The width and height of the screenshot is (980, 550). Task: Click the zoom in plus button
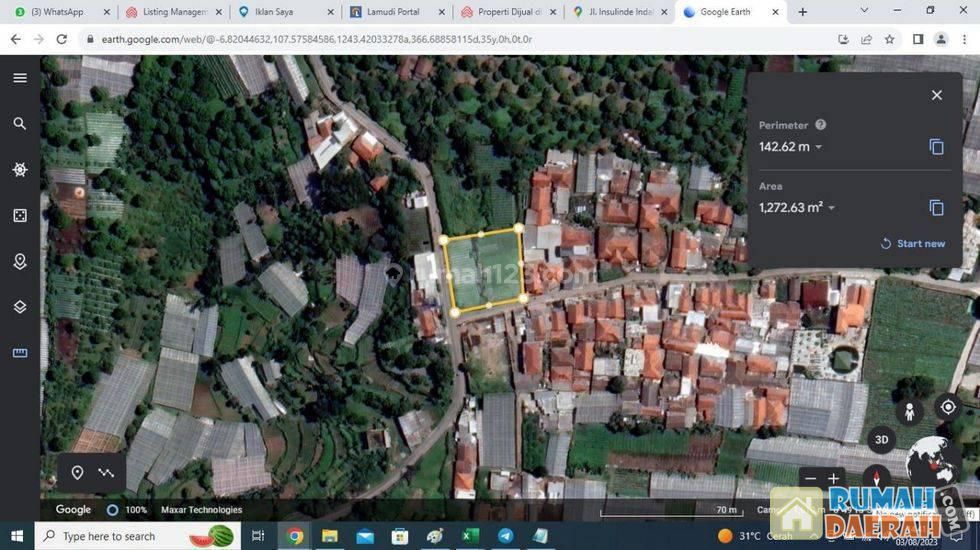point(833,478)
